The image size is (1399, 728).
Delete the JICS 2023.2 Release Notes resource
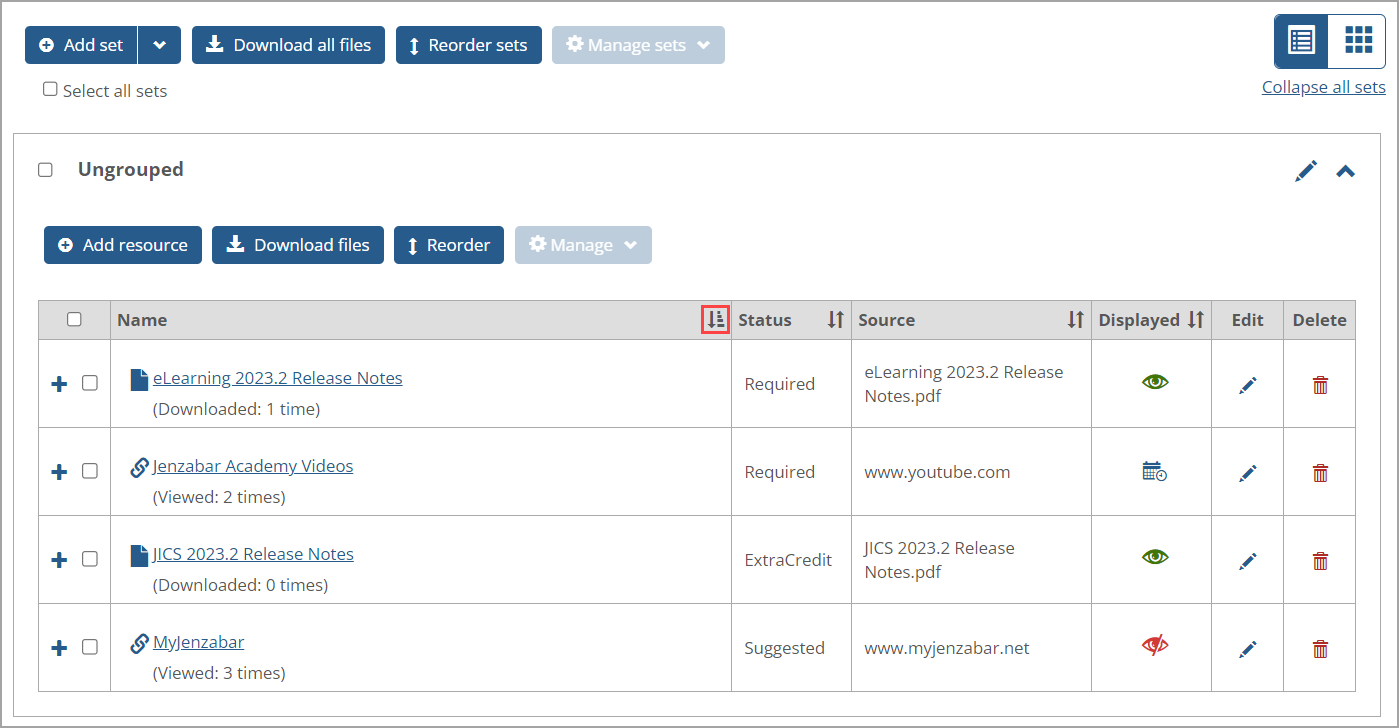tap(1320, 560)
